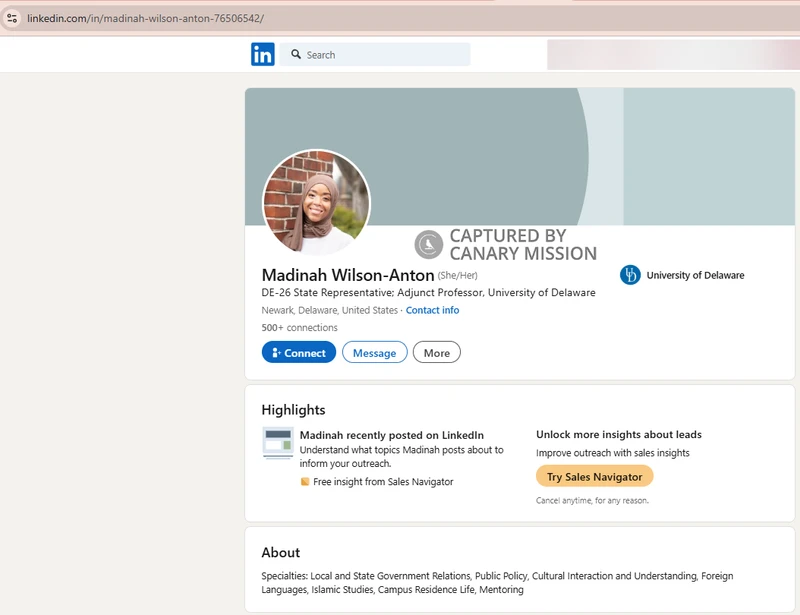Click the University of Delaware logo
This screenshot has height=615, width=800.
(x=630, y=275)
